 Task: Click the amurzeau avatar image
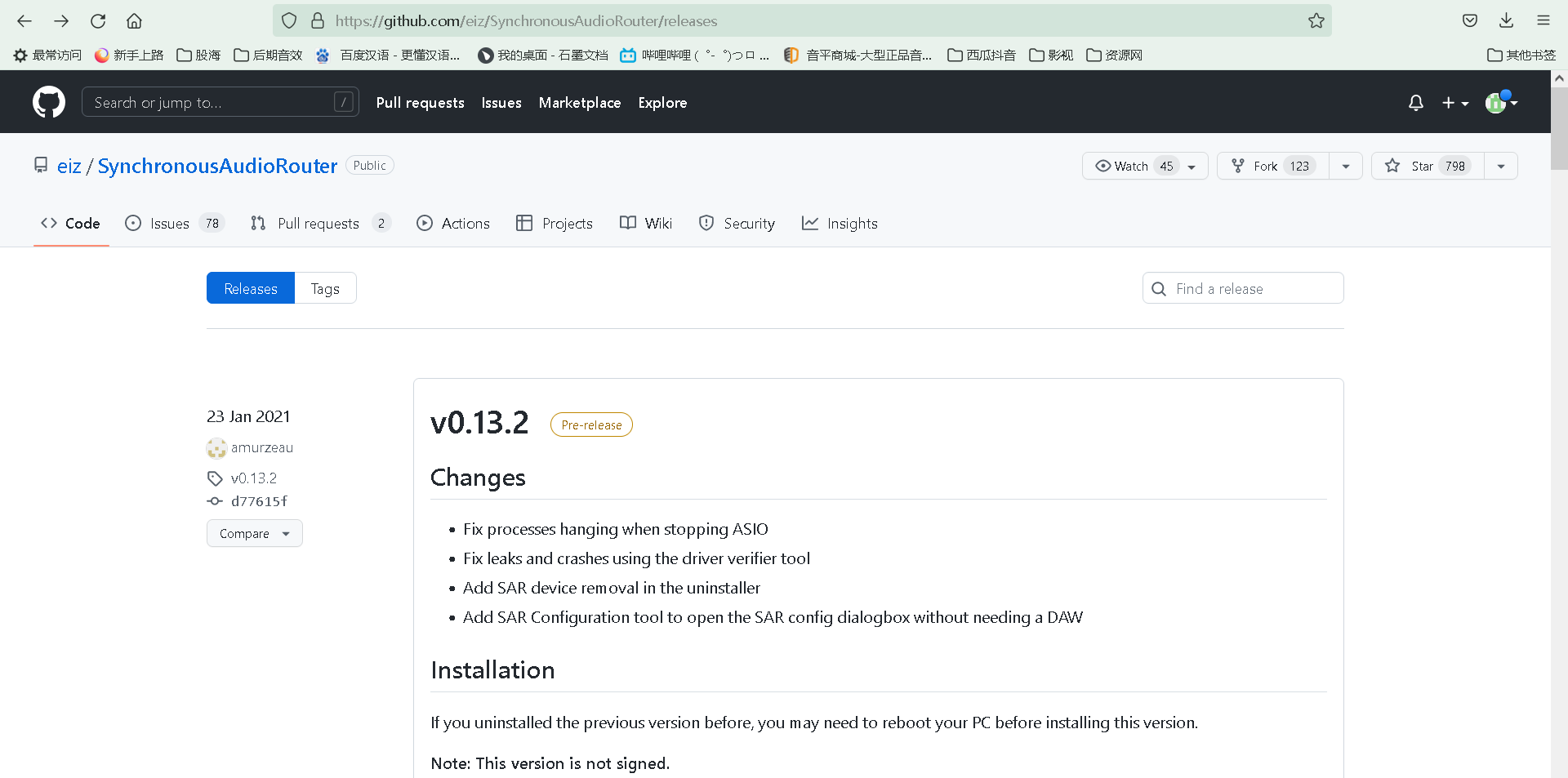[x=216, y=447]
